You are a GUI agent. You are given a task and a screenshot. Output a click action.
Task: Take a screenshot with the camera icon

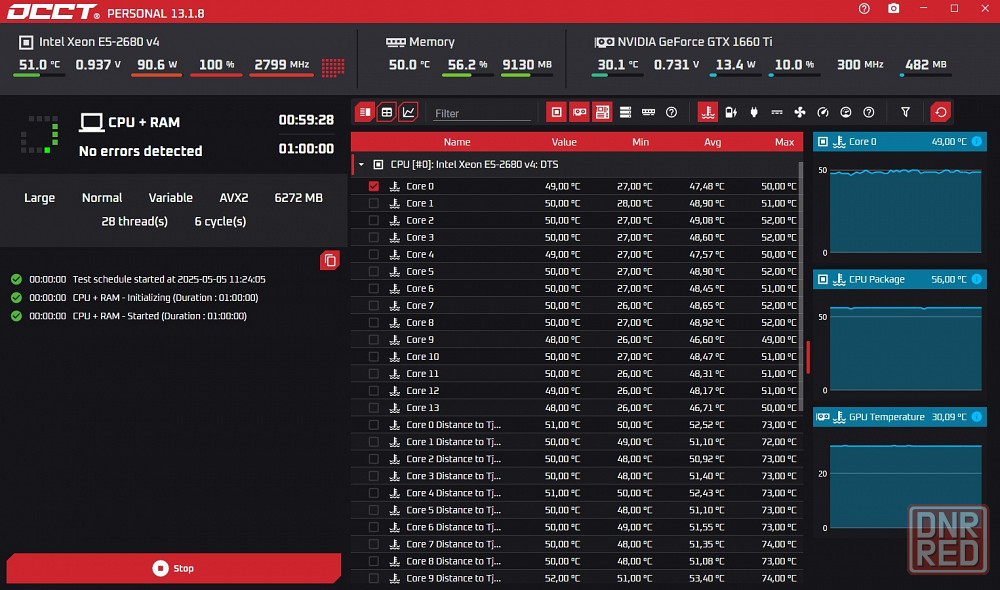click(x=893, y=9)
